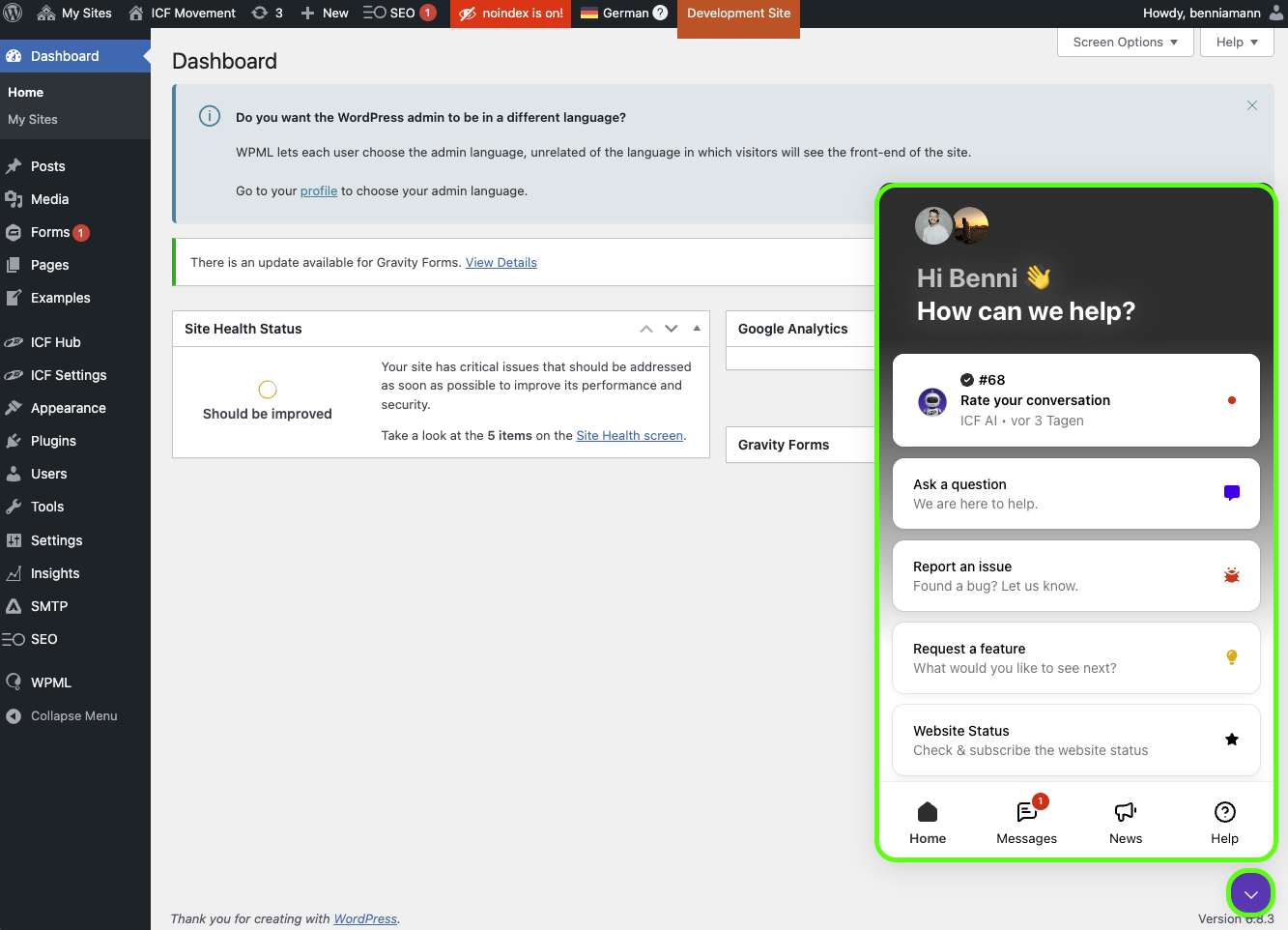Open Posts pin icon in sidebar

[14, 166]
